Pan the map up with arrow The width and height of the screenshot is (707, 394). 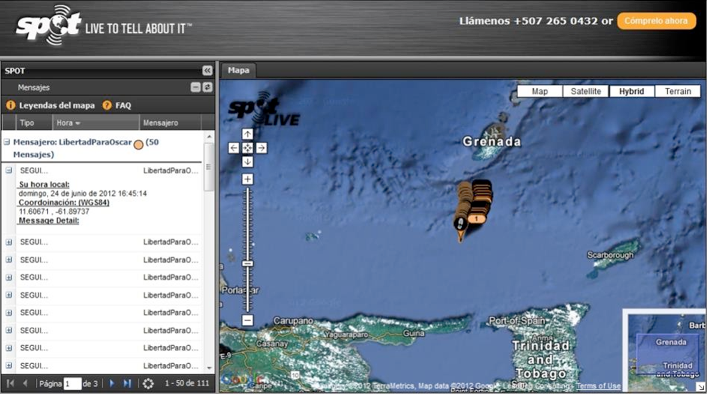coord(248,134)
